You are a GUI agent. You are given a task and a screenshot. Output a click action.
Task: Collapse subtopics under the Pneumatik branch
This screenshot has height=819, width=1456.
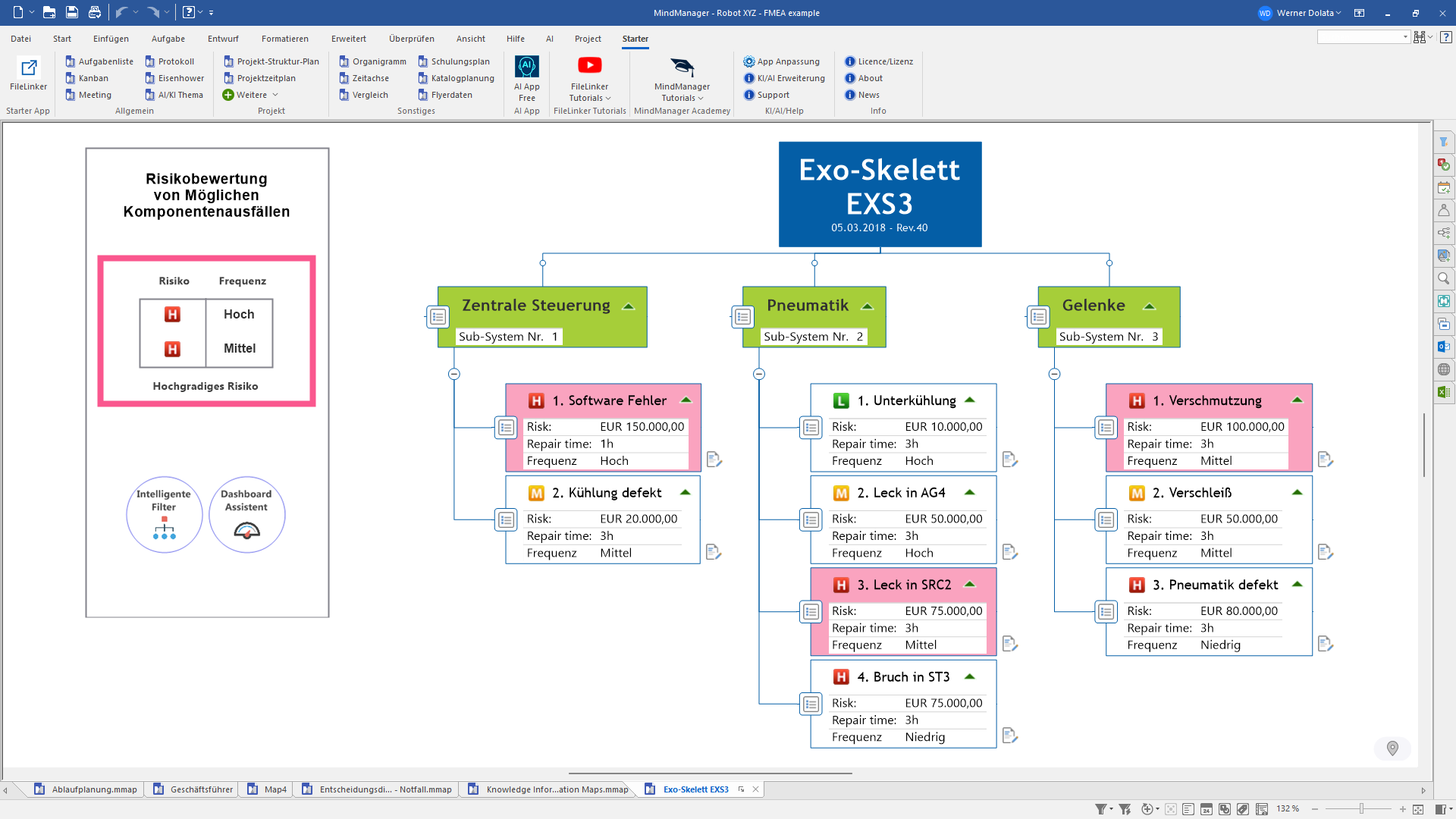click(759, 374)
